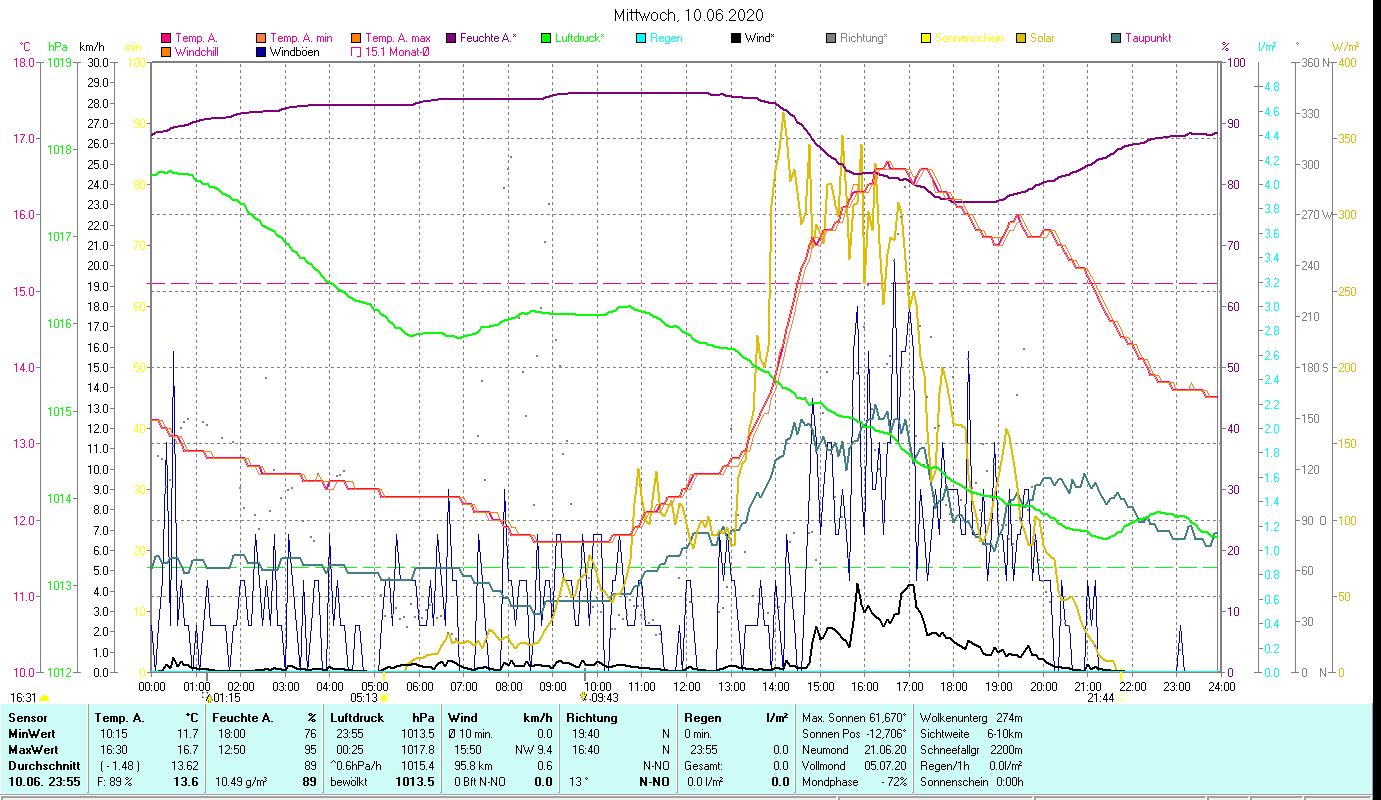The image size is (1381, 800).
Task: Click the Temp. A. min legend label
Action: [x=300, y=38]
